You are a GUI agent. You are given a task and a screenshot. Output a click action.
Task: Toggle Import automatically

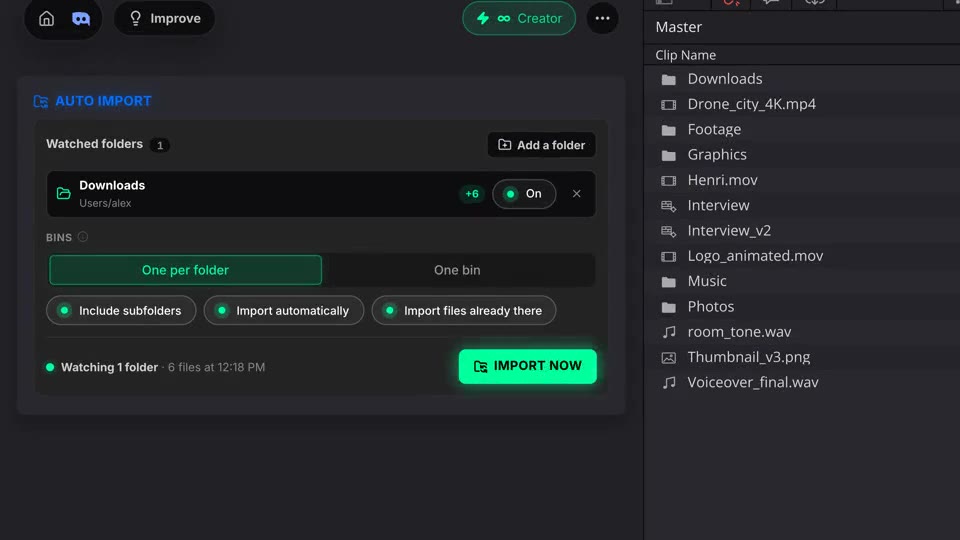pos(284,311)
